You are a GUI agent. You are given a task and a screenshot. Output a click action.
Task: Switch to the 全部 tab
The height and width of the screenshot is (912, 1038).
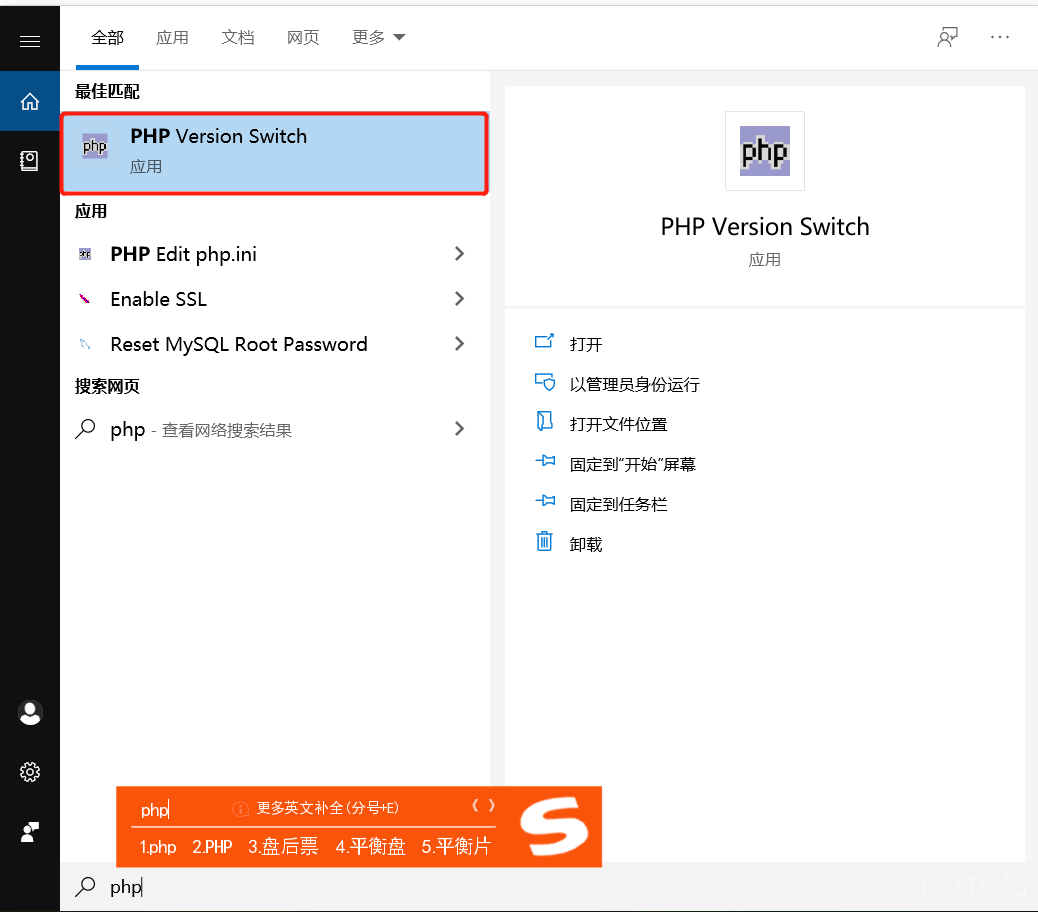point(107,38)
